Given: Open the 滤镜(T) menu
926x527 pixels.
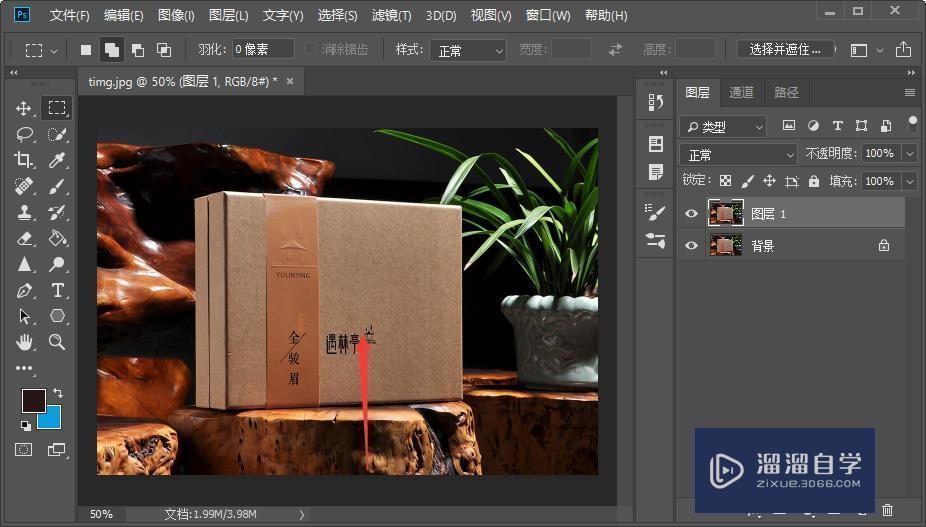Looking at the screenshot, I should coord(392,15).
